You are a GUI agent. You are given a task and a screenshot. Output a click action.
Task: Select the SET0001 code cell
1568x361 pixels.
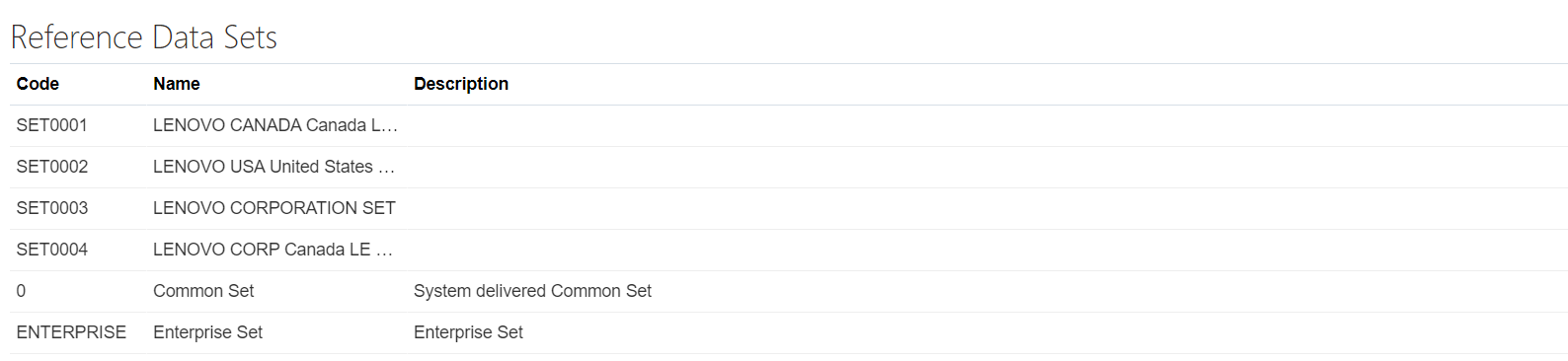pyautogui.click(x=51, y=125)
